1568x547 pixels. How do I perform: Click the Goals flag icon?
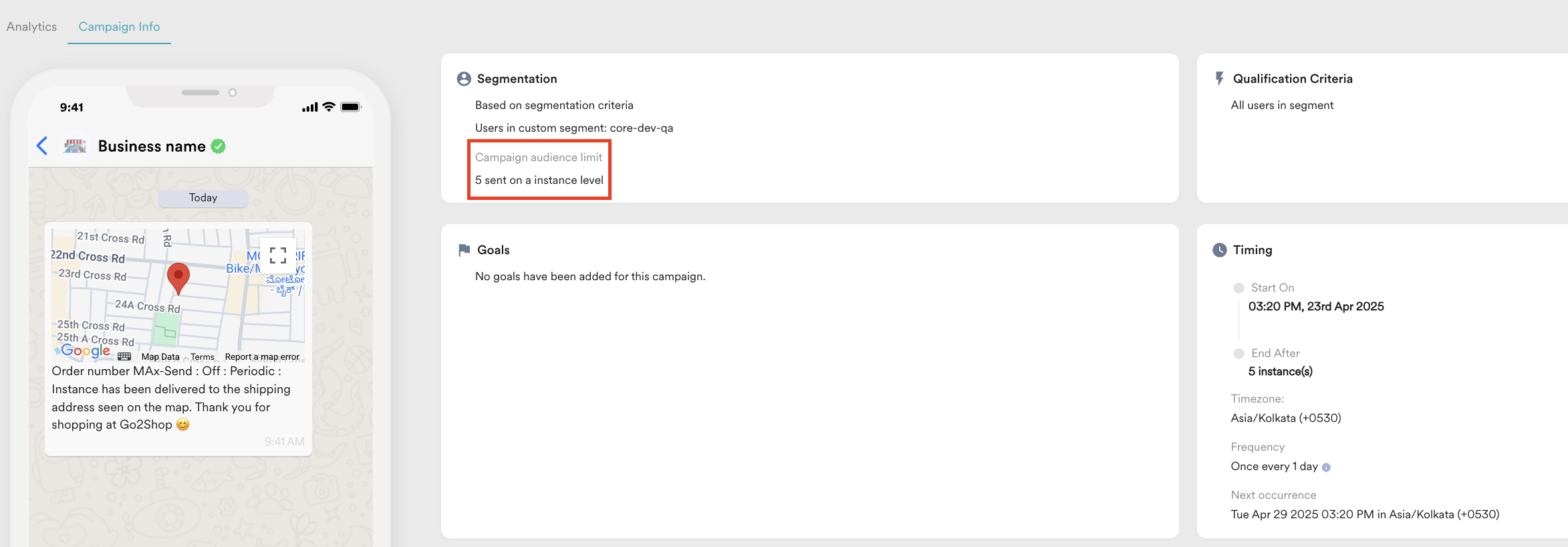464,250
